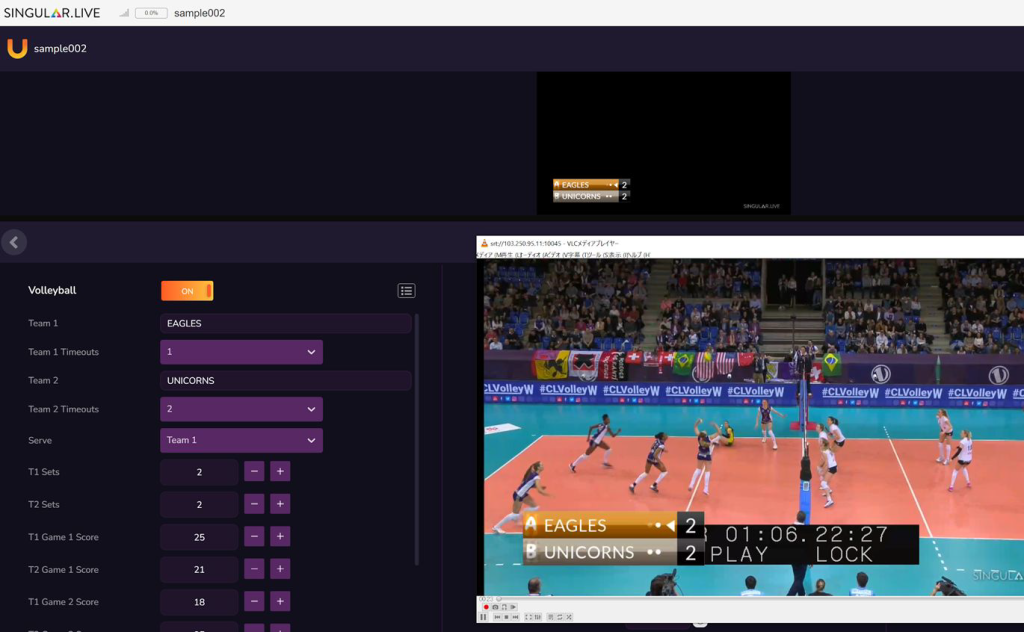
Task: Click the back arrow circle button
Action: [x=14, y=242]
